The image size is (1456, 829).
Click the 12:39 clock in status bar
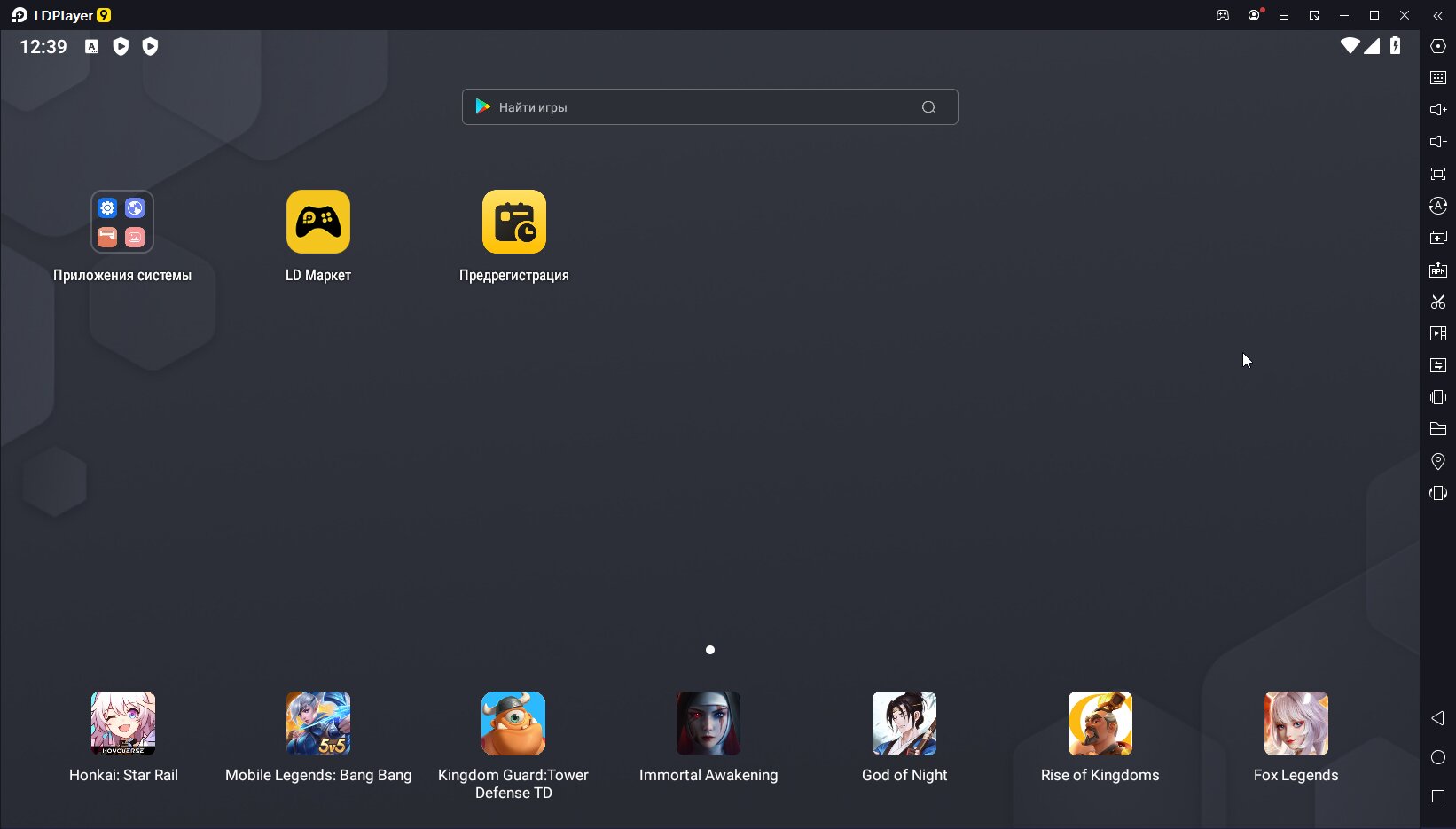(43, 47)
